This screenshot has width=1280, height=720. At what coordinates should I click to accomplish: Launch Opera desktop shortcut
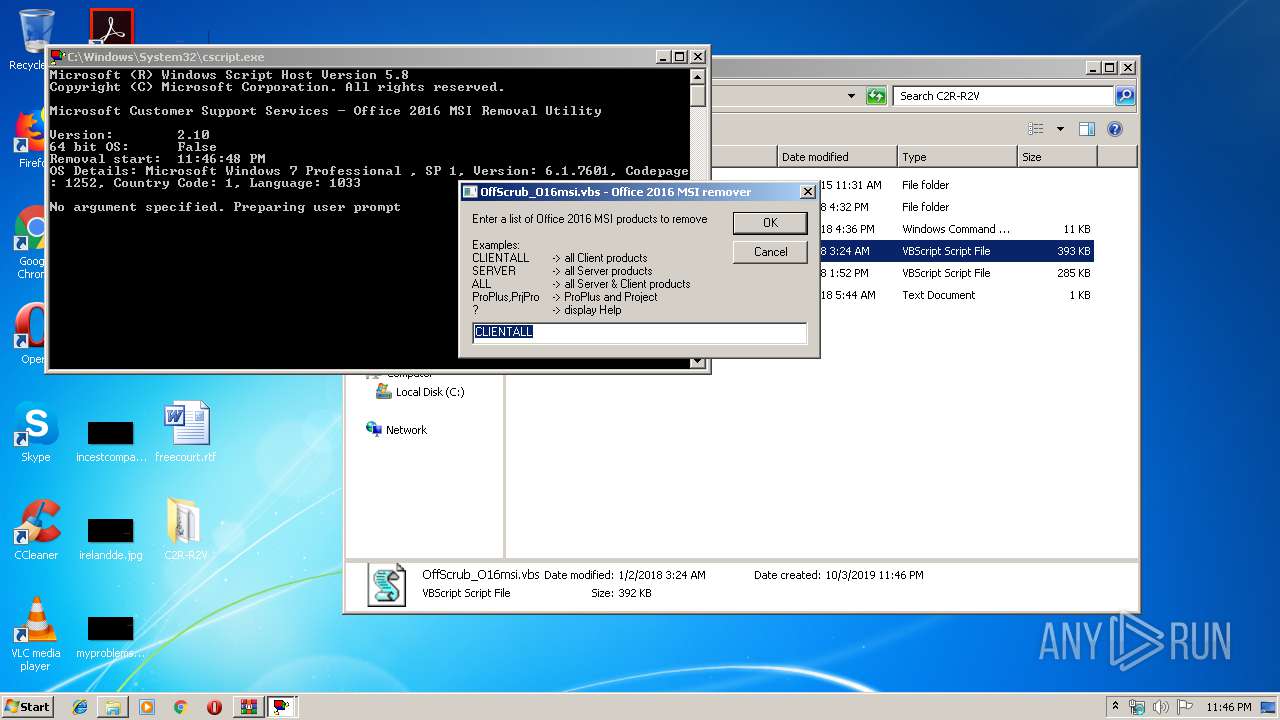click(33, 333)
